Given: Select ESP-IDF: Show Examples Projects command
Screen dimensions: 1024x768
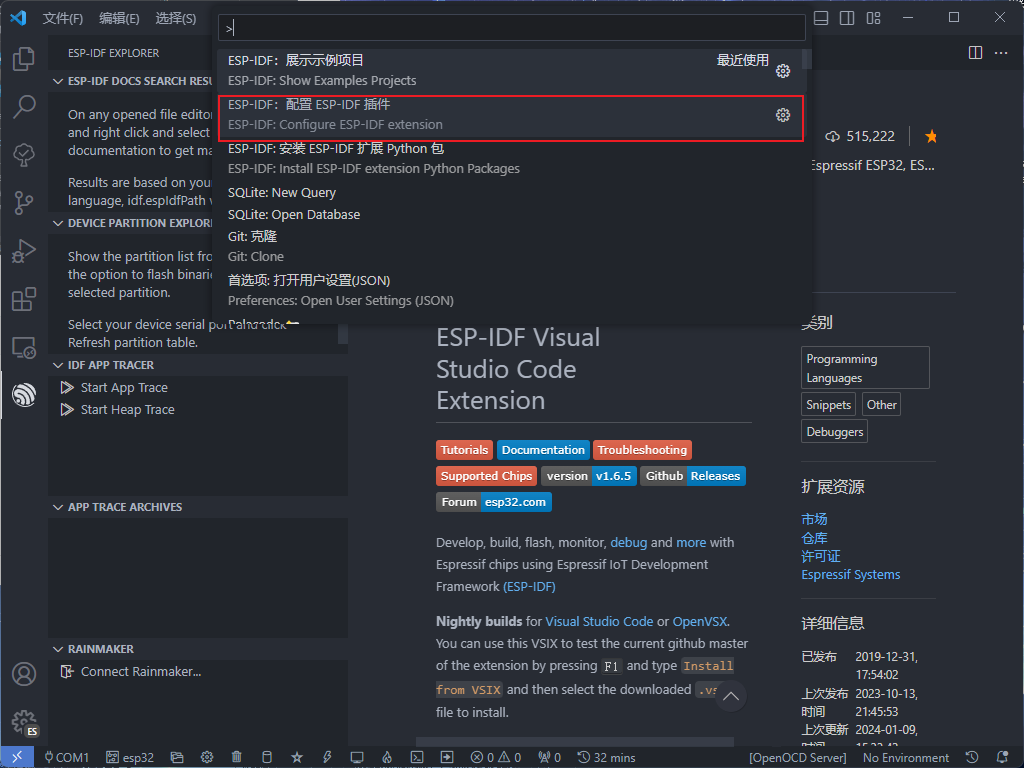Looking at the screenshot, I should click(x=512, y=71).
